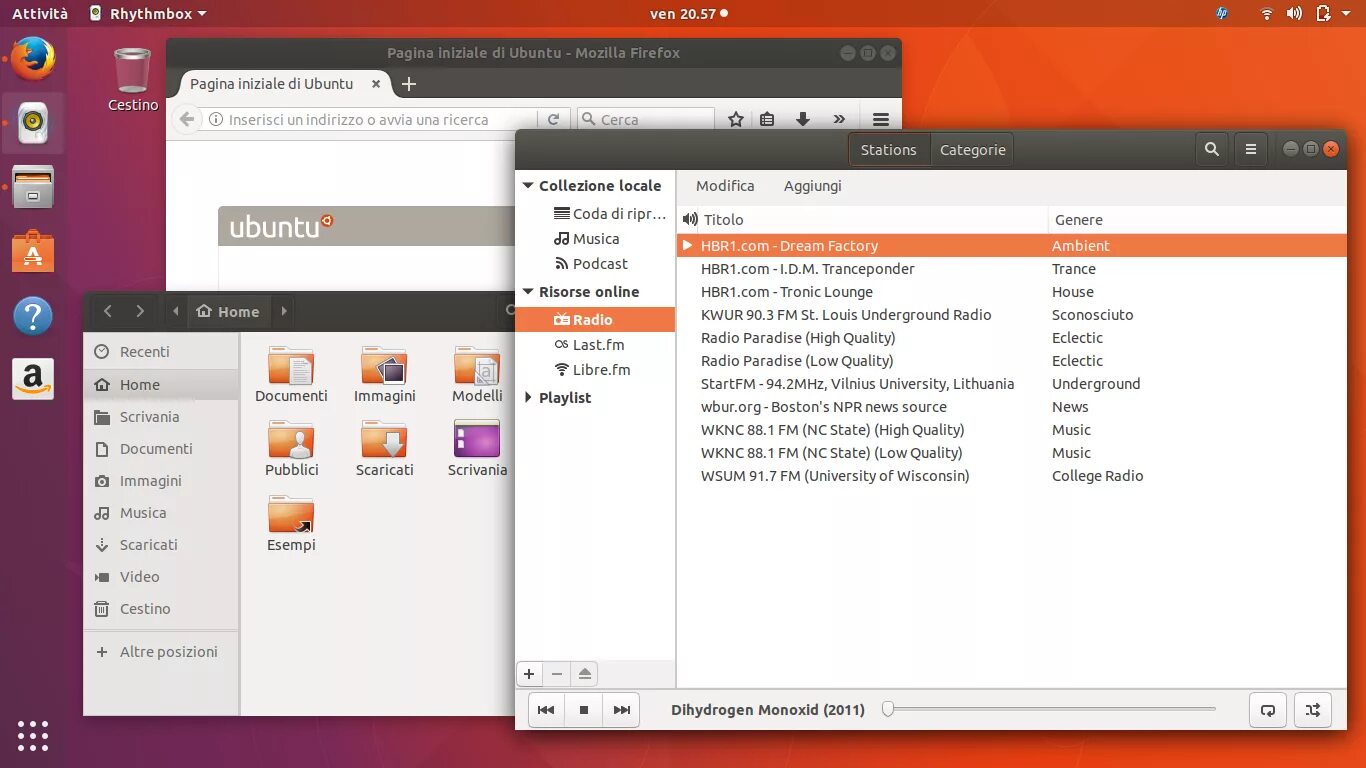
Task: Click the remove (minus) button in Rhythmbox sidebar
Action: point(557,674)
